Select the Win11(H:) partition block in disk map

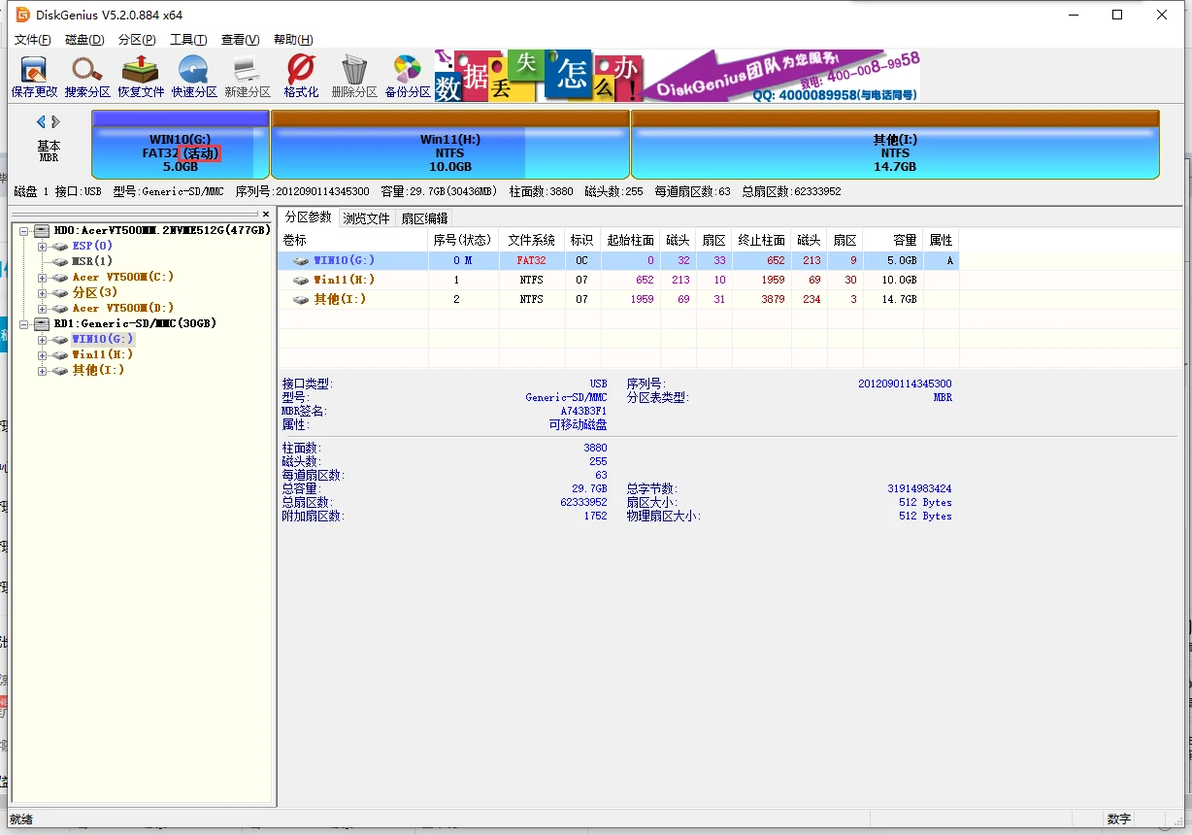(450, 144)
